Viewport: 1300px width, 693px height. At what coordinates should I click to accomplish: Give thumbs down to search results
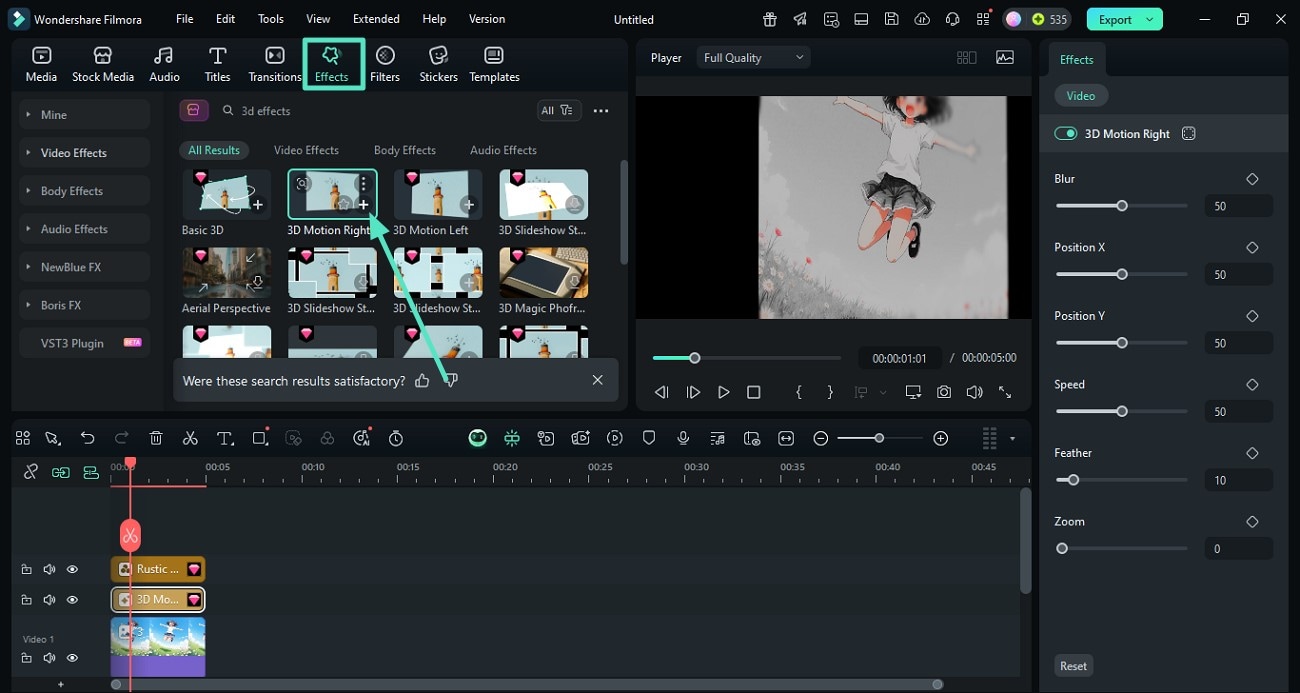coord(451,381)
